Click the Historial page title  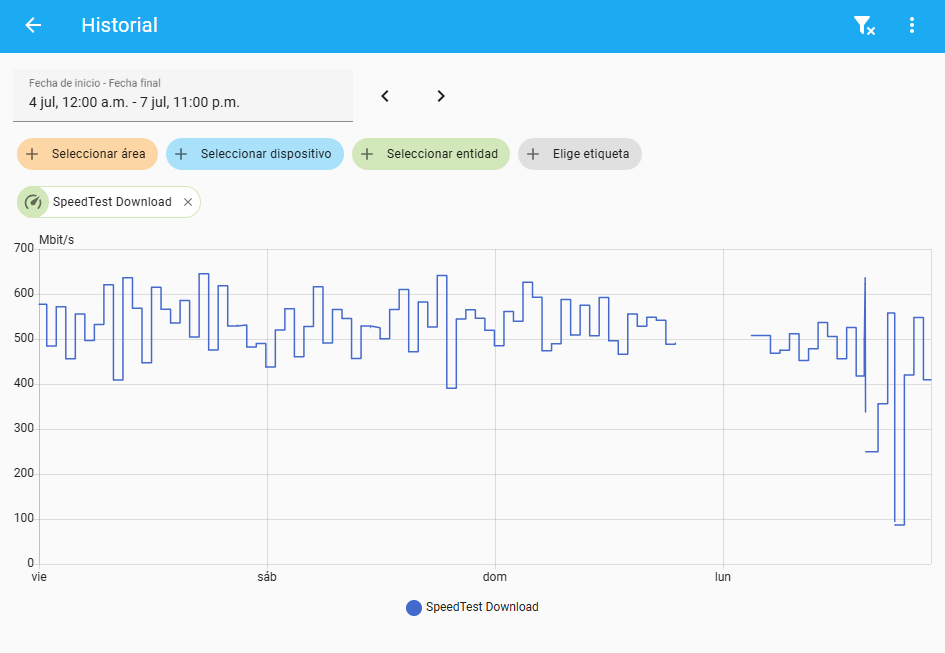(x=119, y=25)
